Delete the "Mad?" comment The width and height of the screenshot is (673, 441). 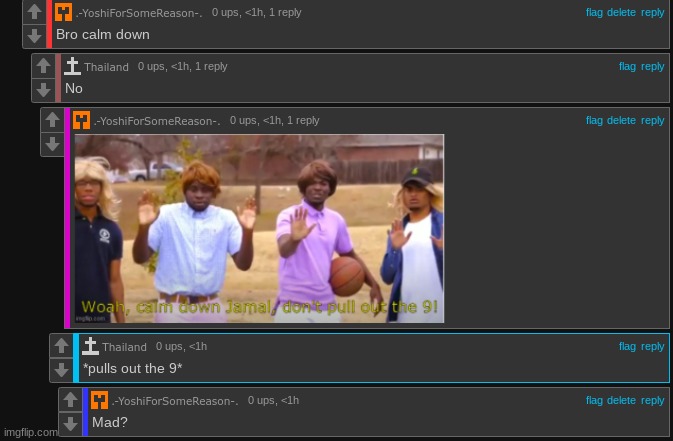click(621, 401)
